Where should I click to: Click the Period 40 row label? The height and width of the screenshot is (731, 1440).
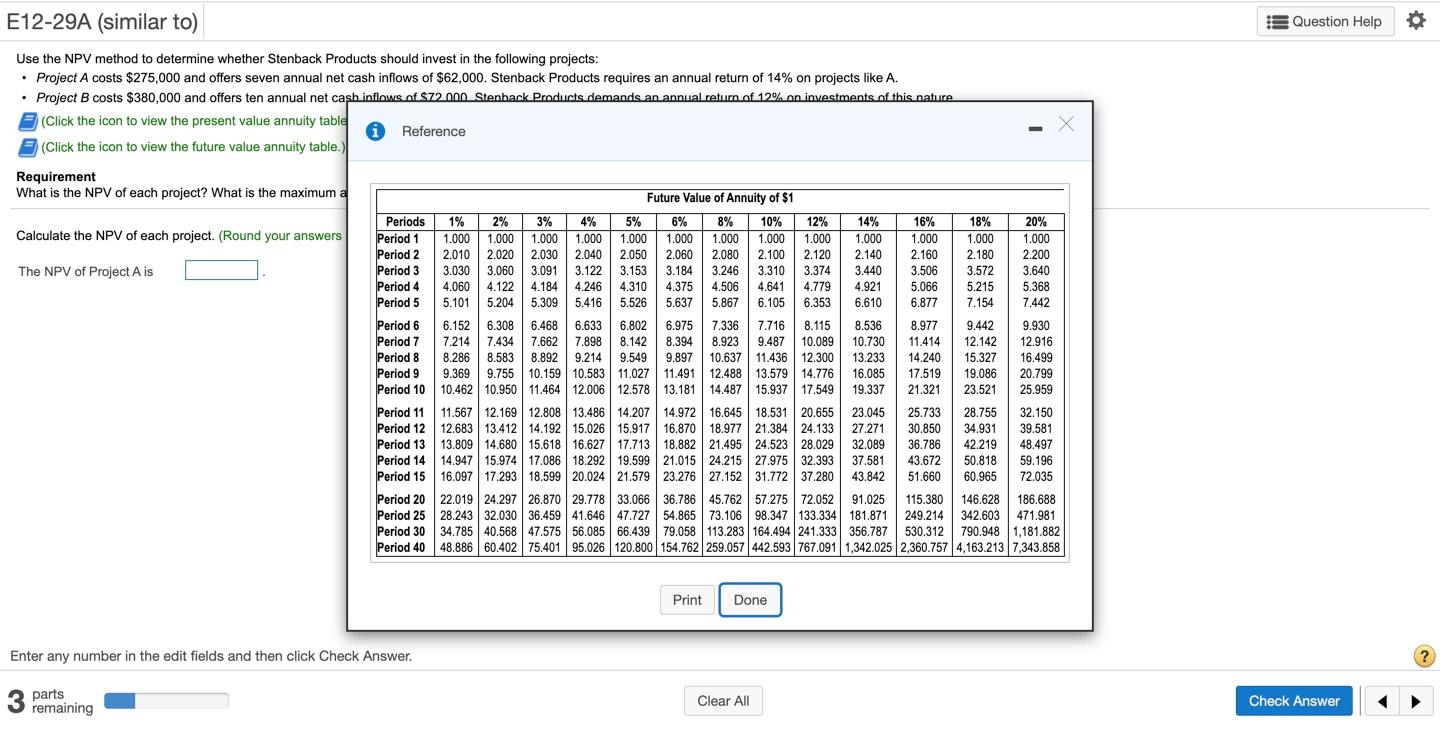[x=401, y=548]
